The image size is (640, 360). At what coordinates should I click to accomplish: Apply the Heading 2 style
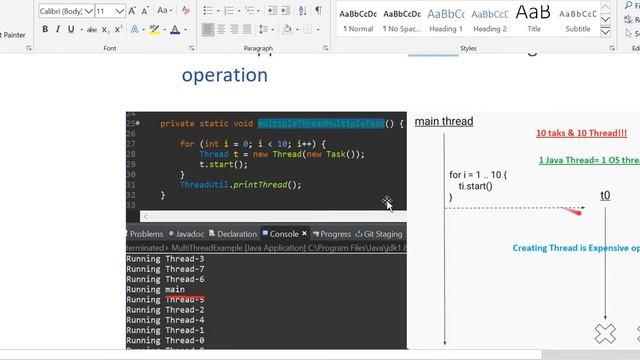(490, 20)
